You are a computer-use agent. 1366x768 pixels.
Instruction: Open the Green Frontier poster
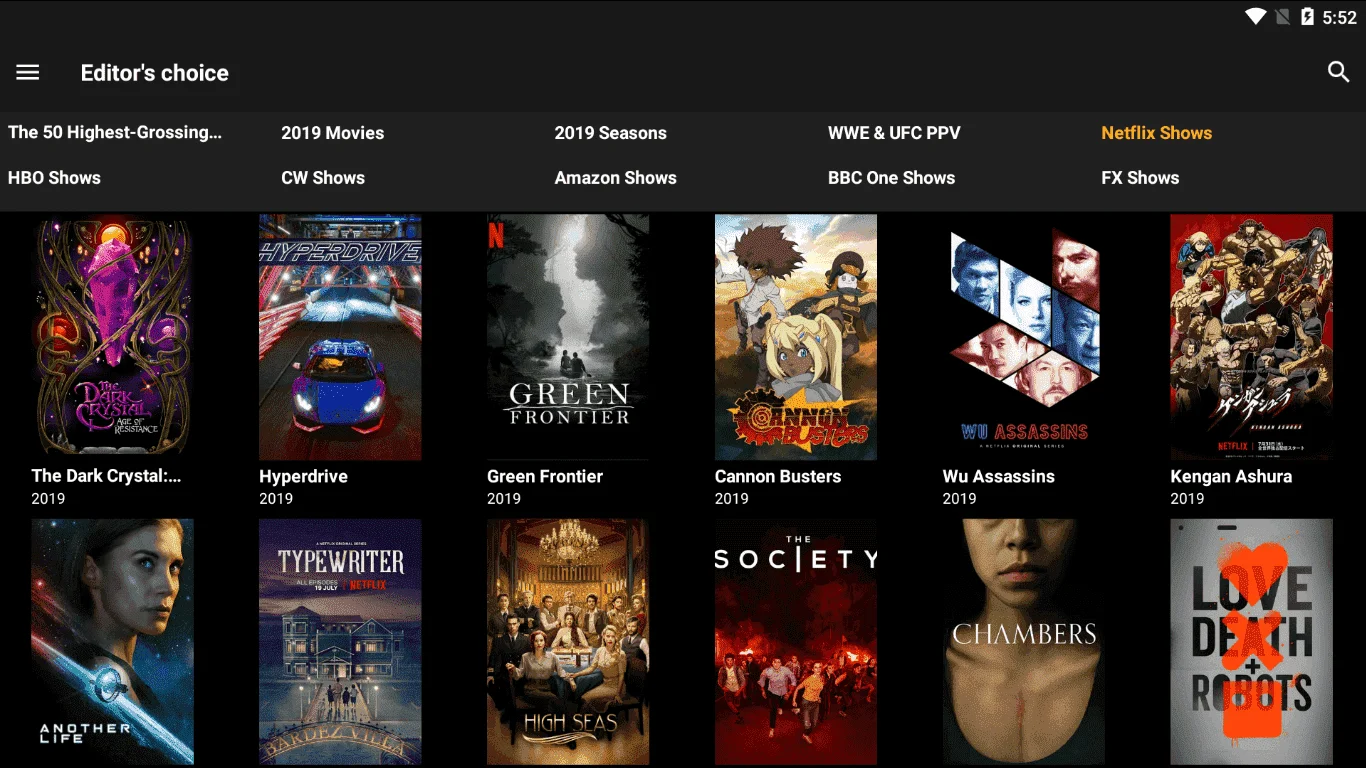(x=568, y=337)
